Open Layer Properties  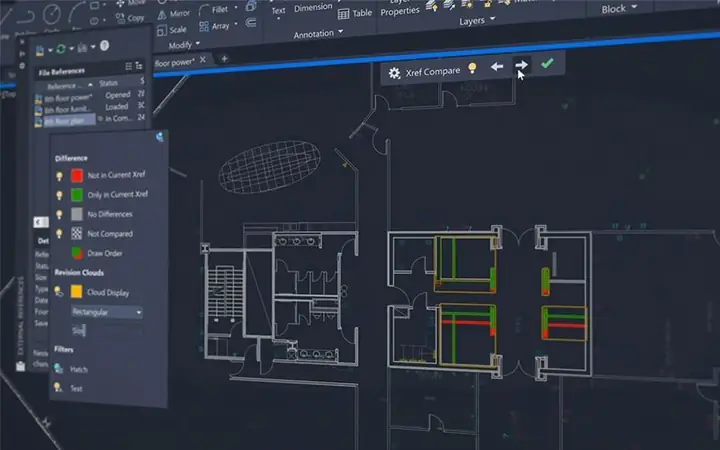(400, 9)
